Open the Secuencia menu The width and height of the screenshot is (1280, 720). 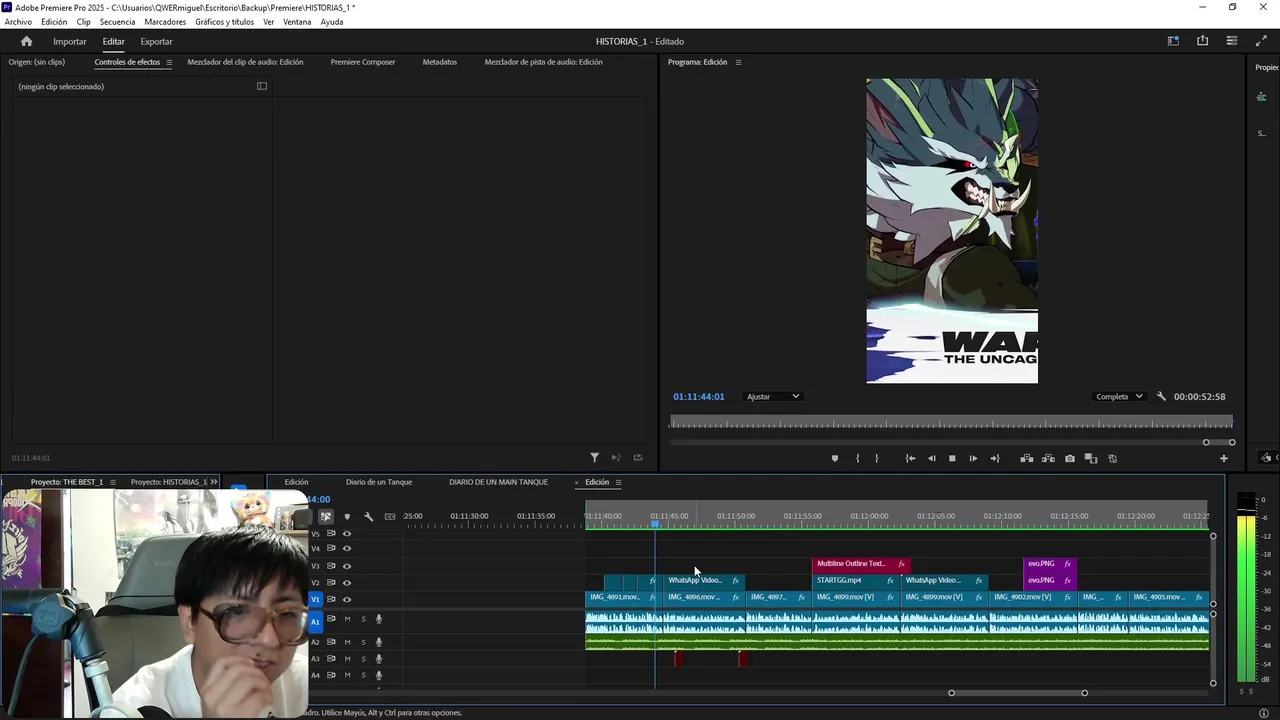(117, 22)
